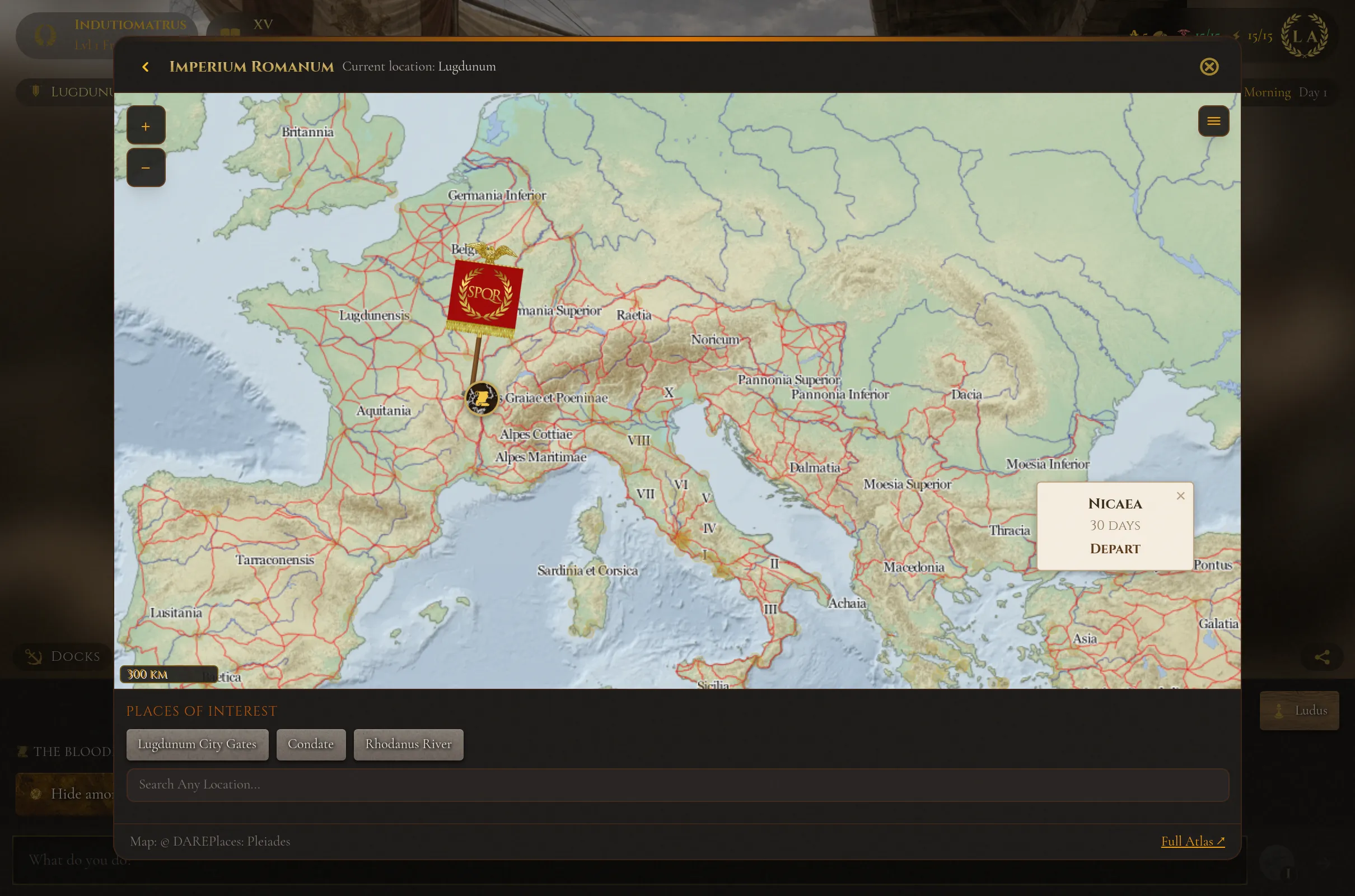Click the anchor icon on the Docks button

tap(34, 656)
